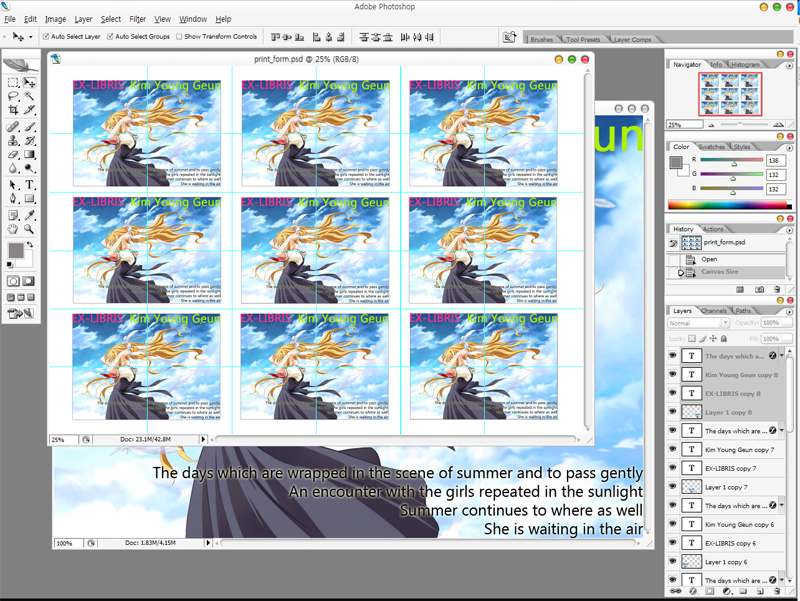
Task: Expand layer effects of Kim Young Geun copy 7's upper text layer
Action: 782,431
